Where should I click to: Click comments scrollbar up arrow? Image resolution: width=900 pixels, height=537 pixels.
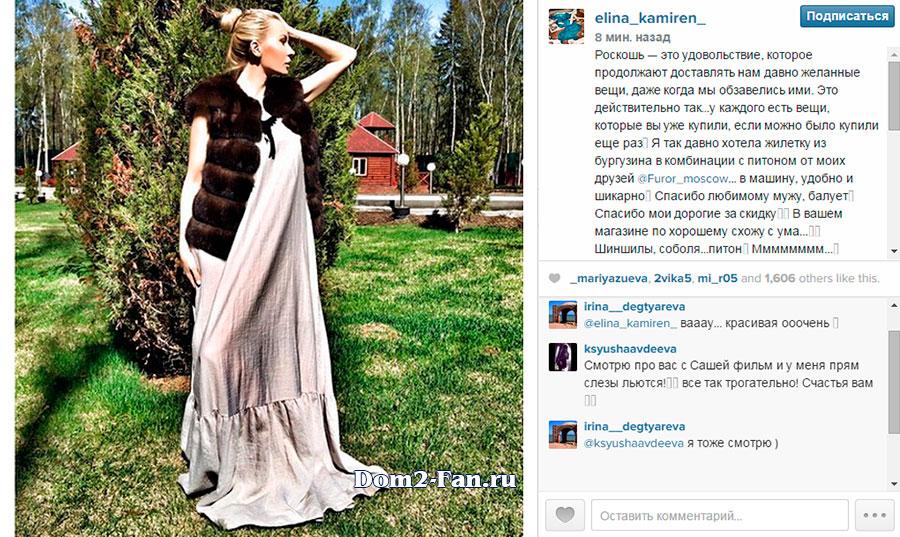[x=894, y=305]
